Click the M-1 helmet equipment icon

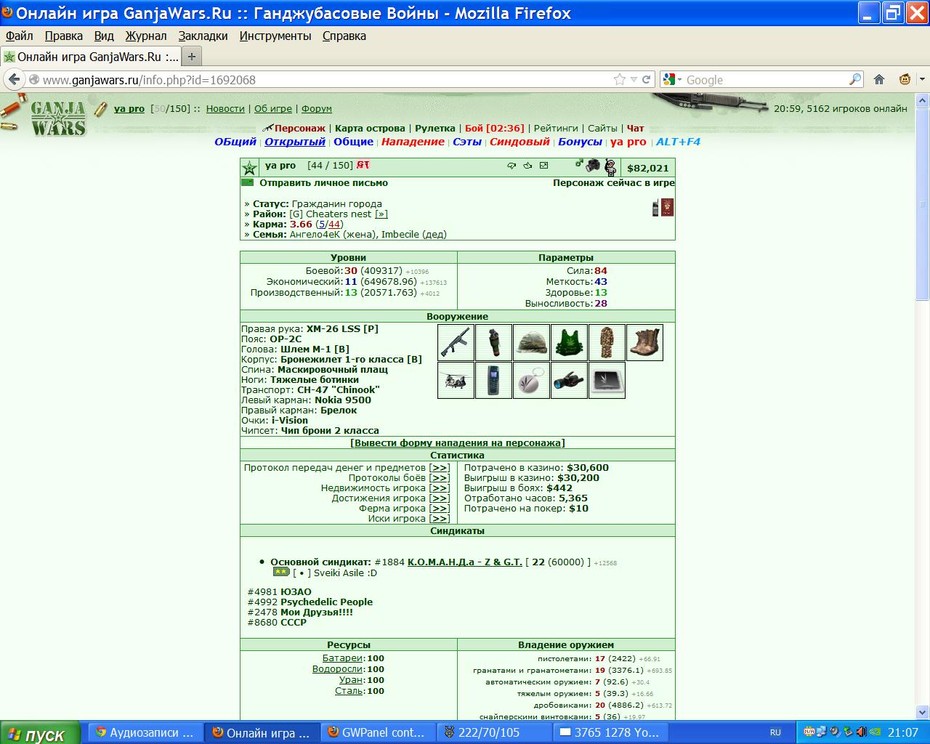coord(531,342)
